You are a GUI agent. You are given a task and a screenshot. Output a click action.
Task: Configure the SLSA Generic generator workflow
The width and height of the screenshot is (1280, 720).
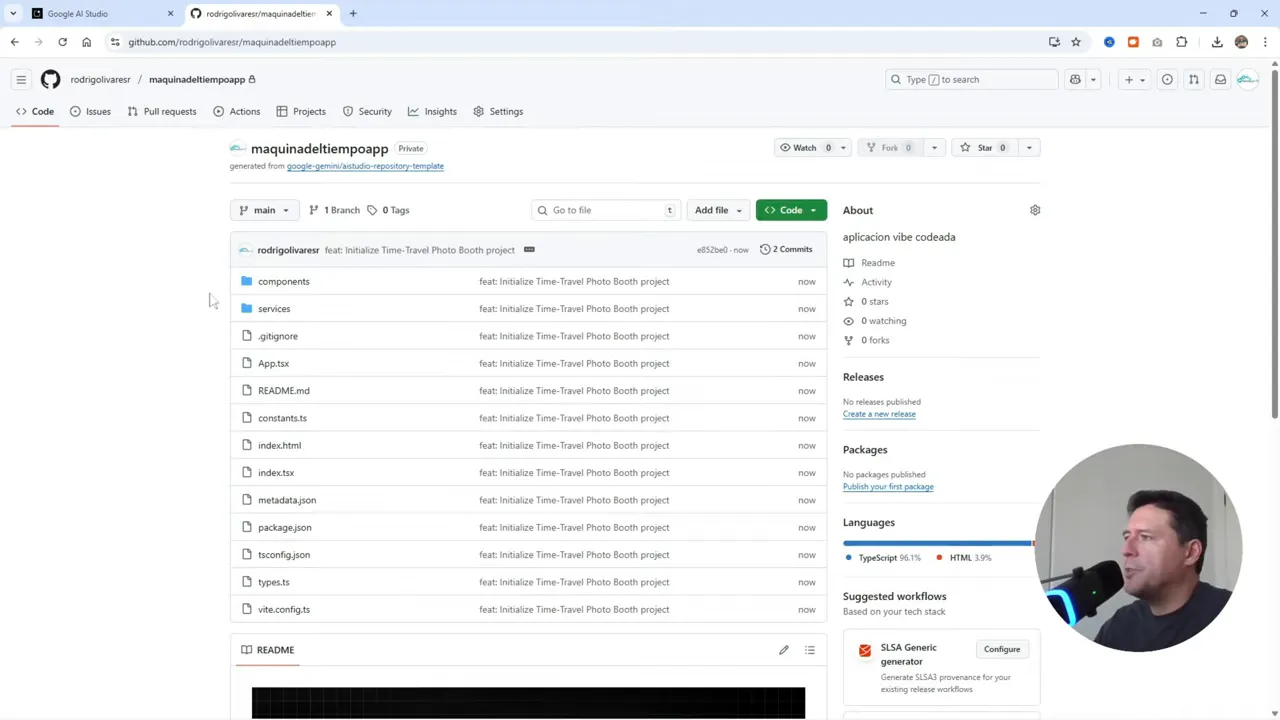click(1001, 649)
